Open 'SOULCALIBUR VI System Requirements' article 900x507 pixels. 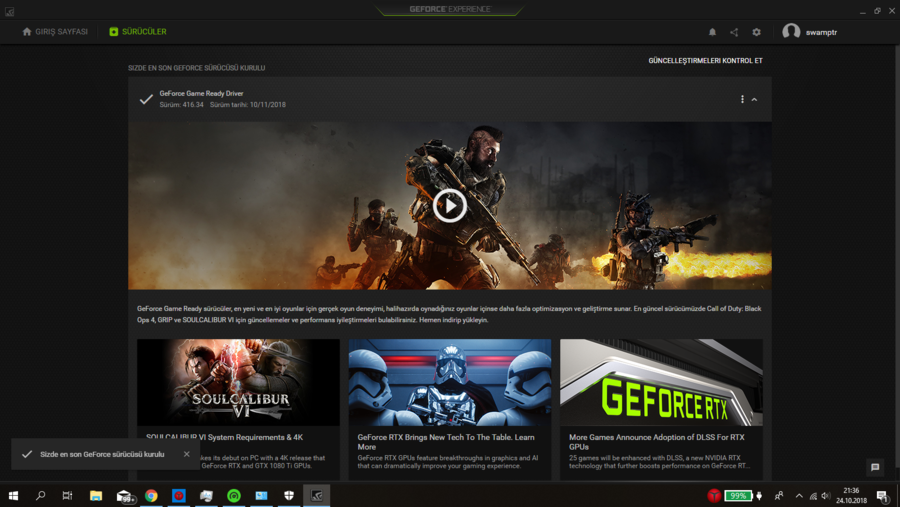[x=224, y=437]
